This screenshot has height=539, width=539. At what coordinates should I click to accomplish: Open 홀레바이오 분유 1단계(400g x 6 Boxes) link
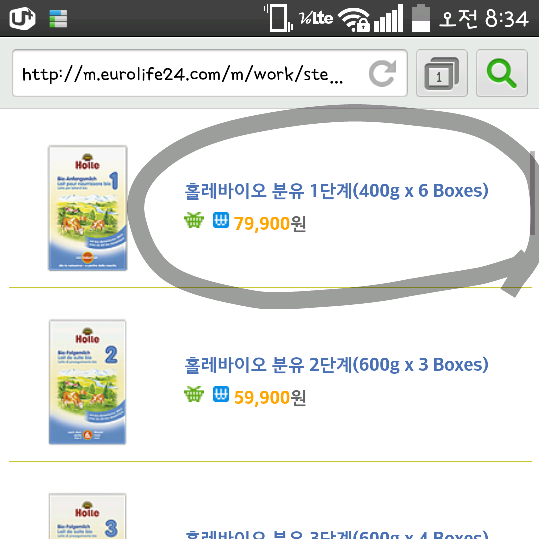[x=336, y=191]
